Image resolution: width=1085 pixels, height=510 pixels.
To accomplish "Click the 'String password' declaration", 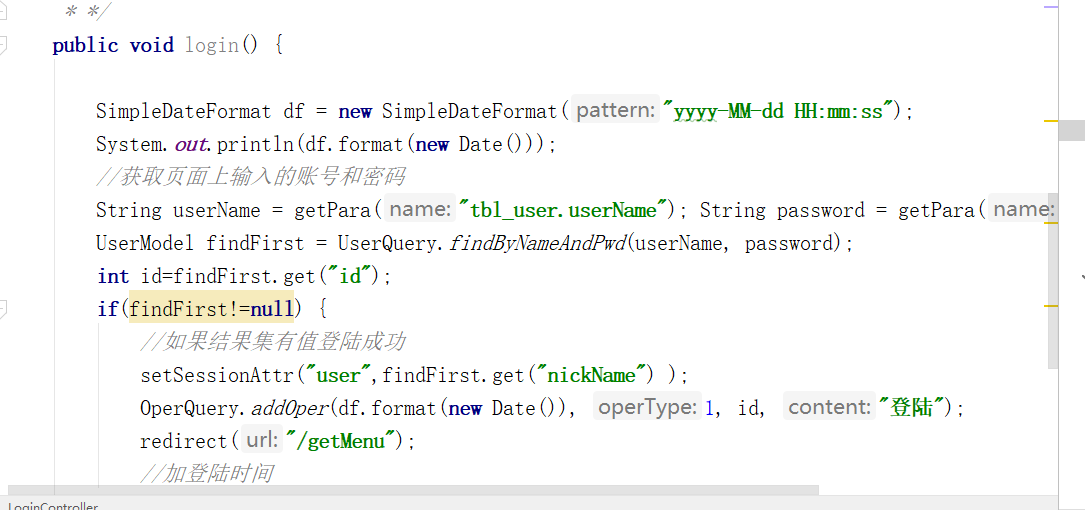I will point(782,210).
